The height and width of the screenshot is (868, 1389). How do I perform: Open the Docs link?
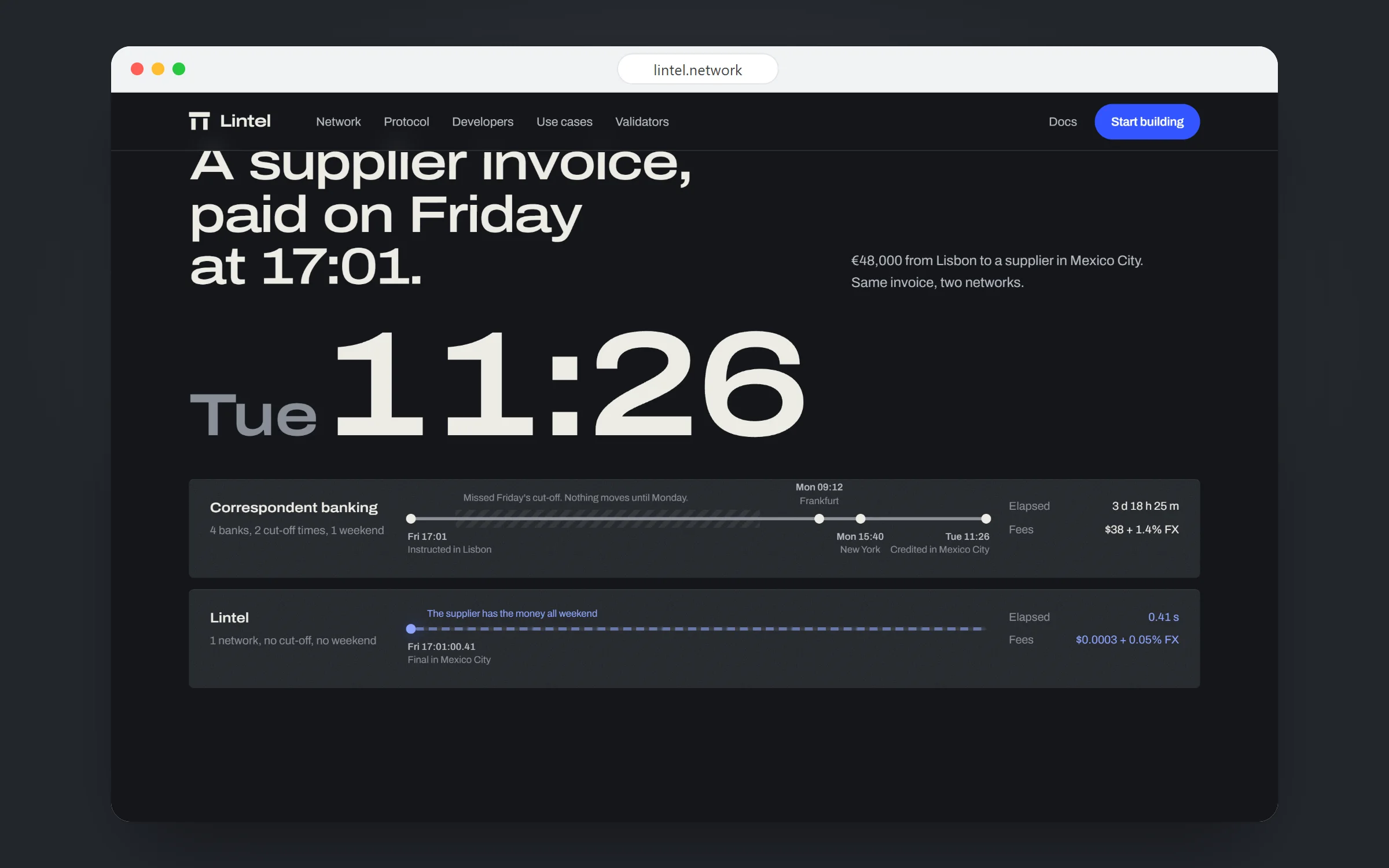pos(1063,122)
